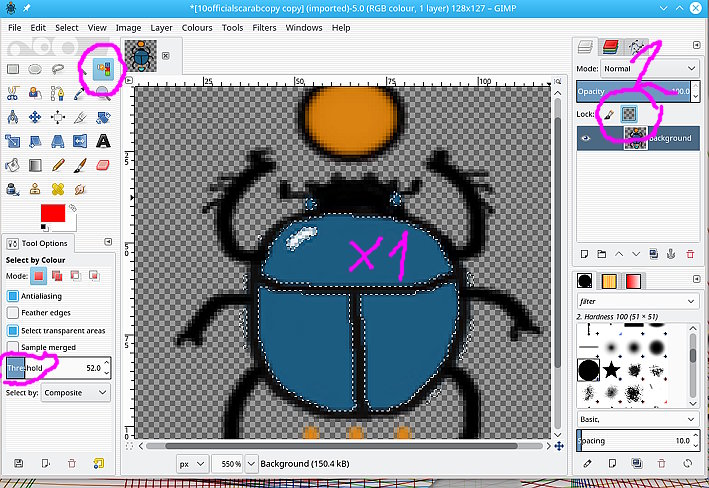Image resolution: width=709 pixels, height=488 pixels.
Task: Choose the Ellipse Select tool
Action: pyautogui.click(x=35, y=69)
